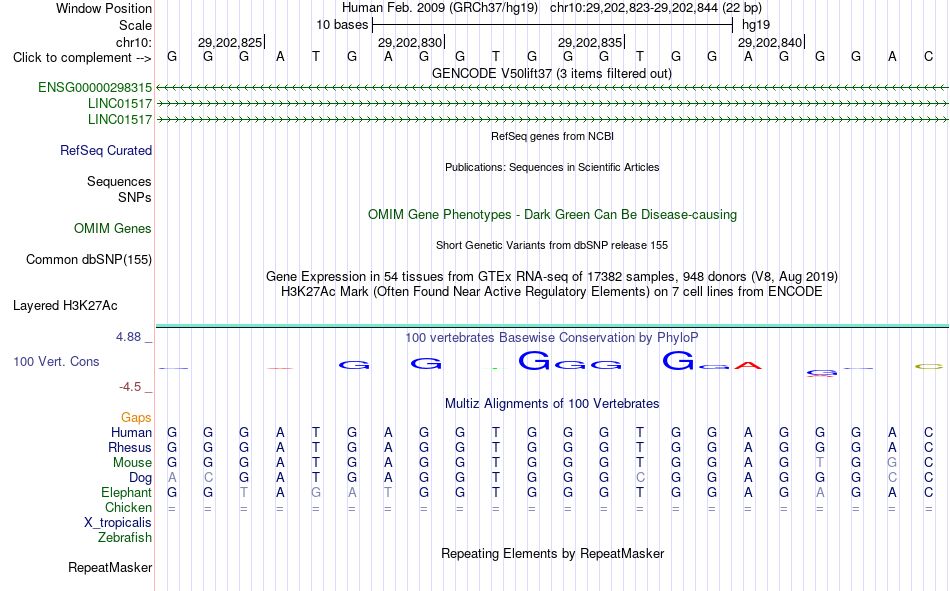Select the X_tropicalis species label
The width and height of the screenshot is (950, 591).
(118, 523)
